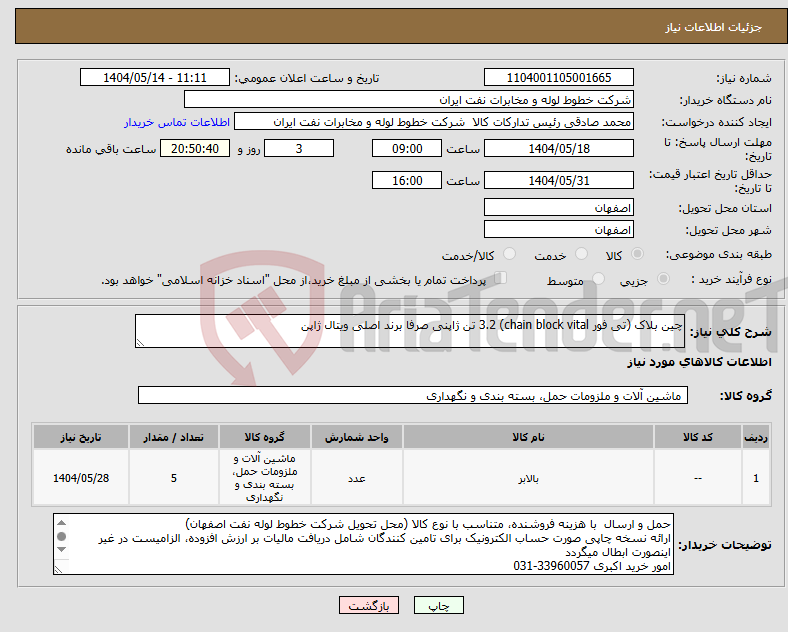Click the delivery city field اصفهان
The height and width of the screenshot is (632, 788).
point(558,230)
